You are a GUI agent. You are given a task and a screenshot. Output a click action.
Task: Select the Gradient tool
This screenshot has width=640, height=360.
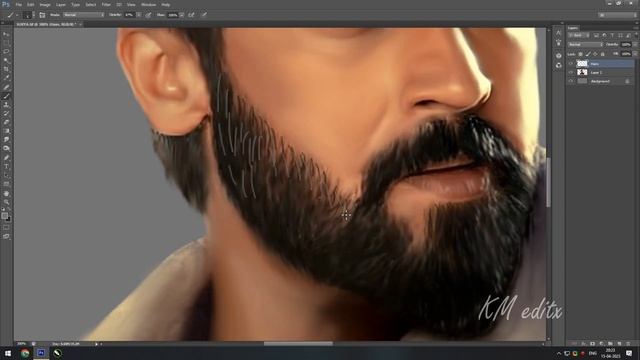[x=6, y=131]
